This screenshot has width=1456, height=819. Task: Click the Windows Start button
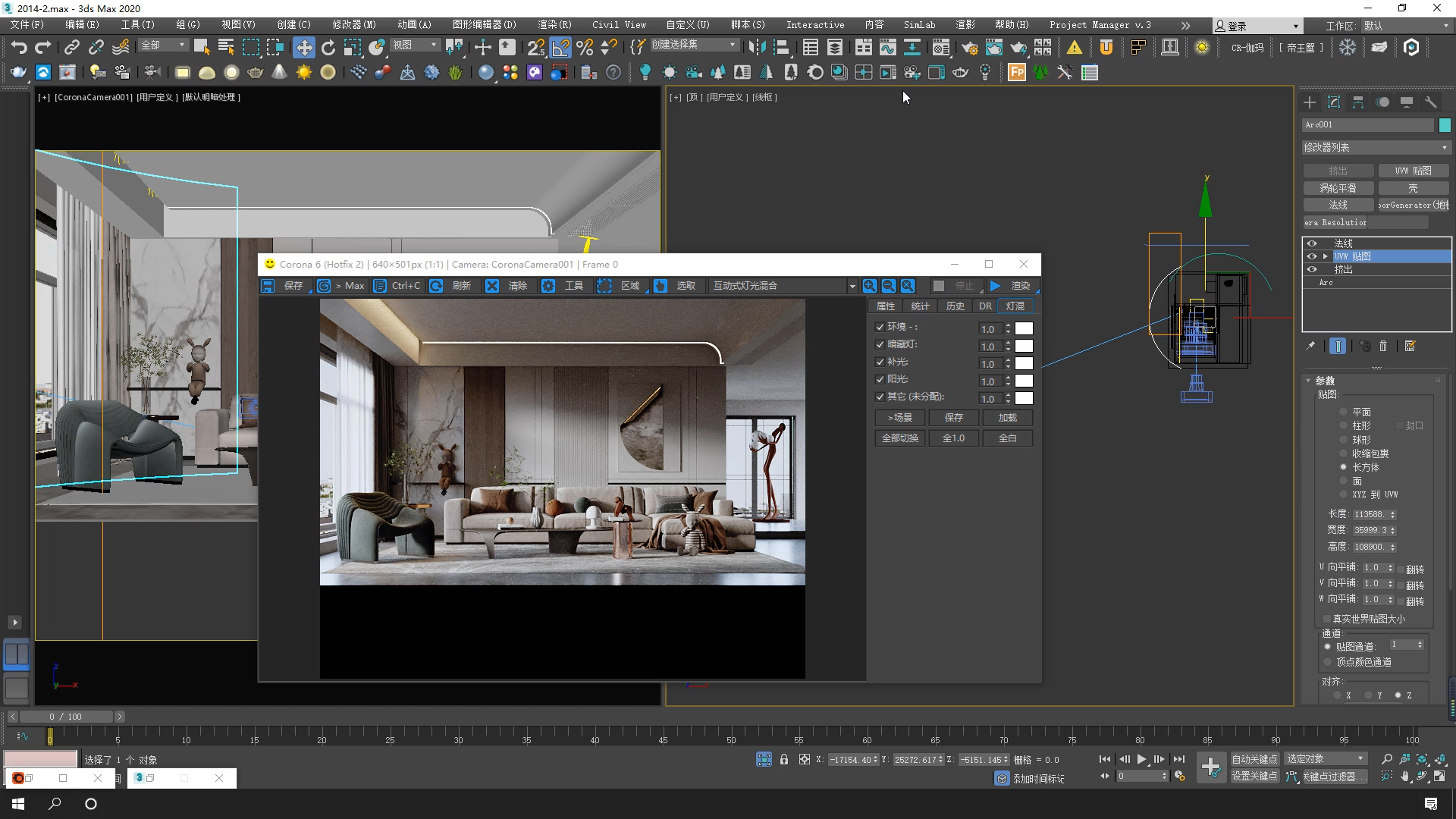(18, 804)
